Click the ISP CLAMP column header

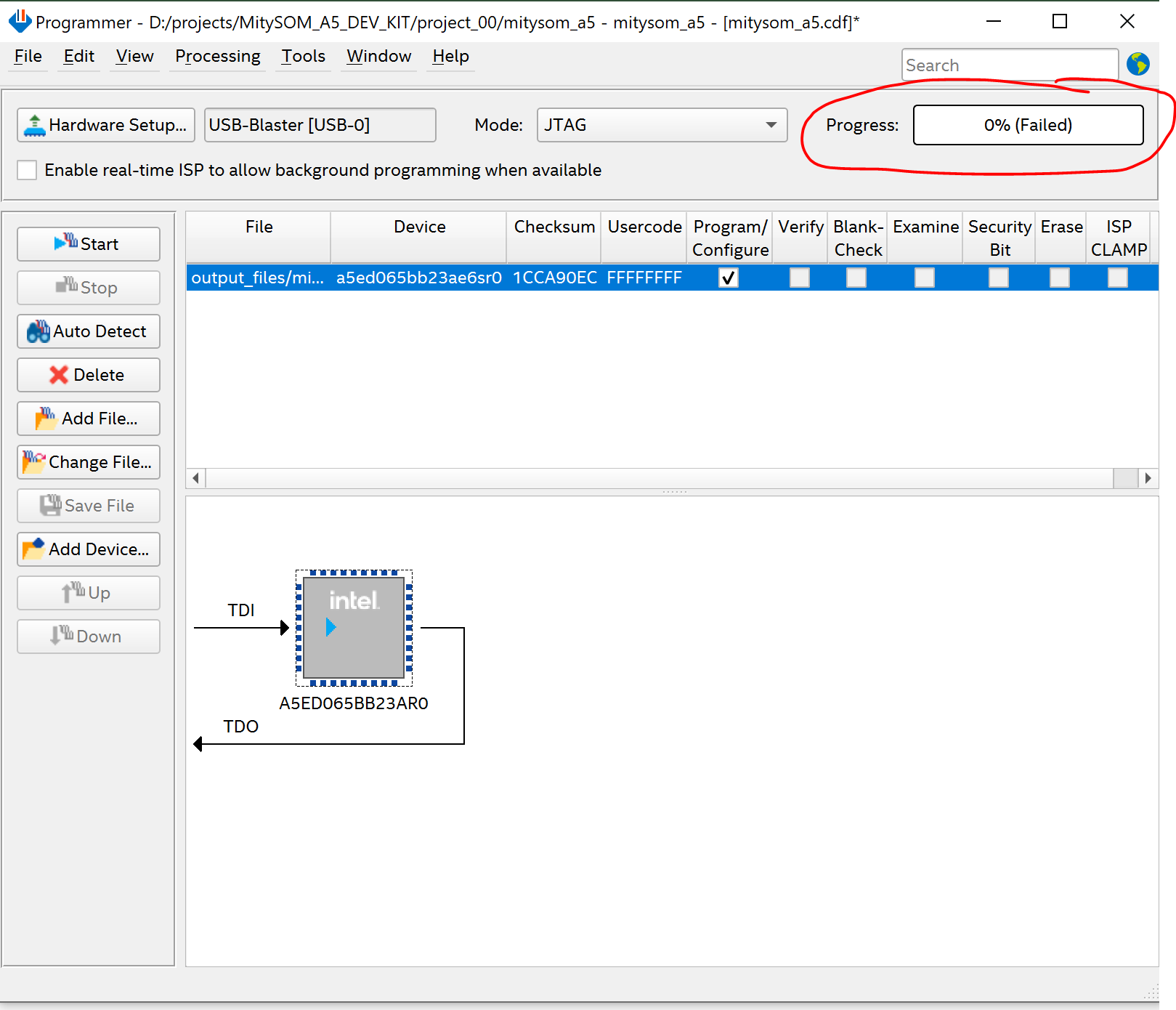click(1119, 238)
